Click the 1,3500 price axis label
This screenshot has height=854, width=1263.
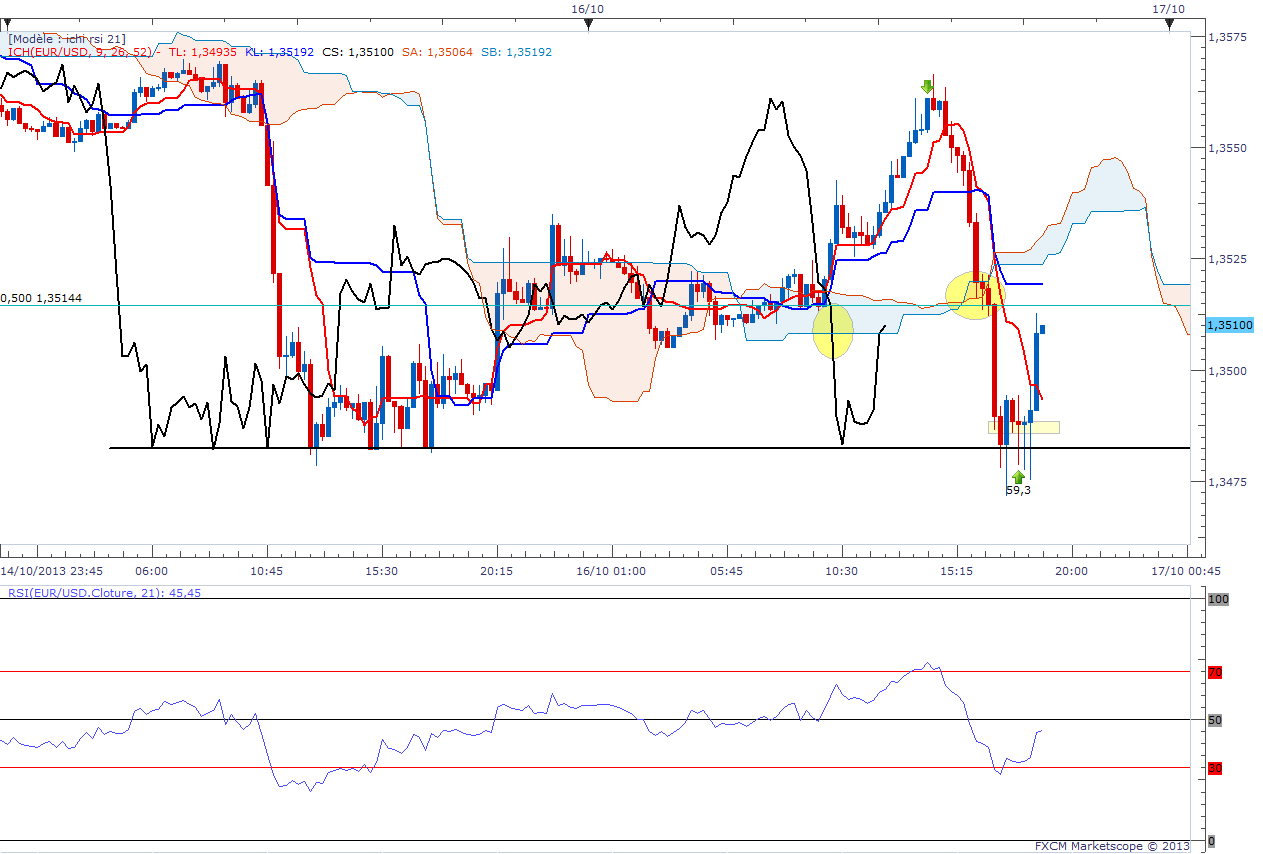coord(1228,371)
